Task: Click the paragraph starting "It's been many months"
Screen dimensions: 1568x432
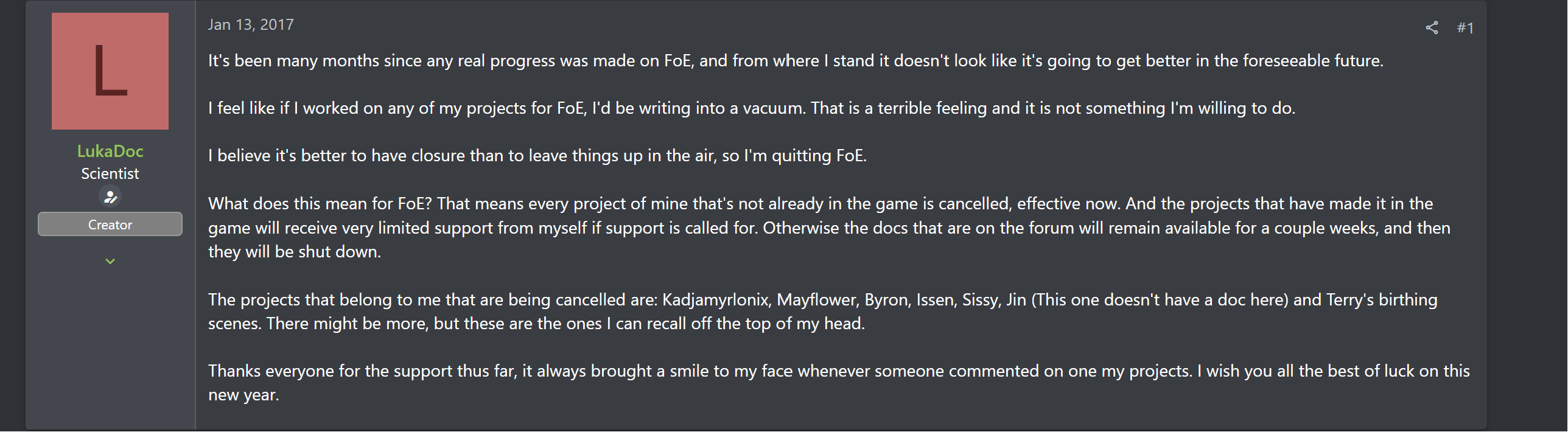Action: pyautogui.click(x=795, y=61)
